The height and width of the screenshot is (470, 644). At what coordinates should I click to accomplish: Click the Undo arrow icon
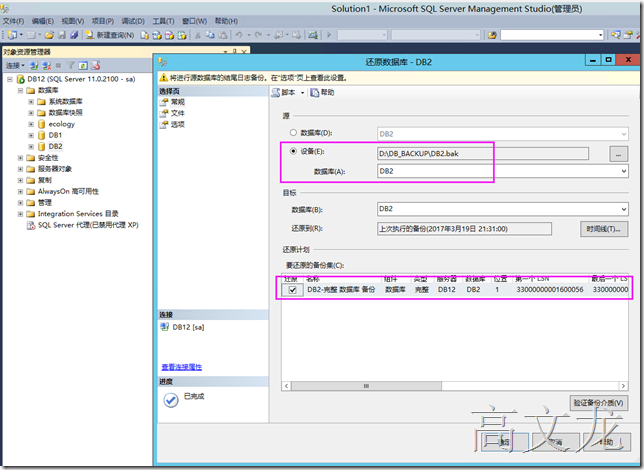click(x=239, y=35)
